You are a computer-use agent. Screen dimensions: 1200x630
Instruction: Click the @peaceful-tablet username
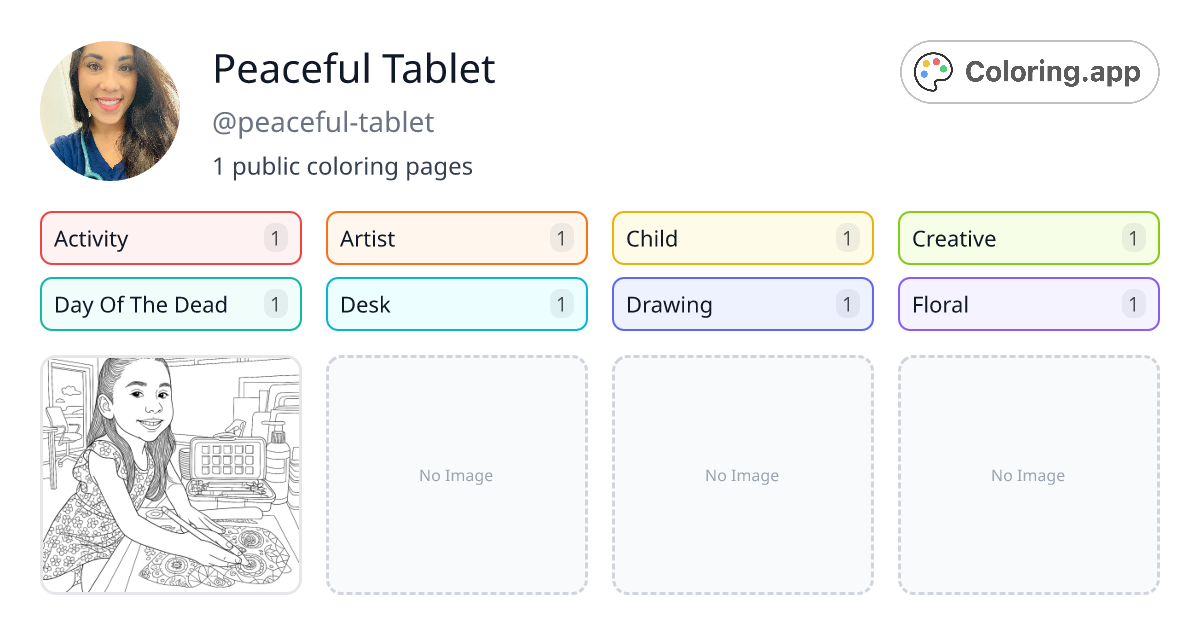(323, 122)
